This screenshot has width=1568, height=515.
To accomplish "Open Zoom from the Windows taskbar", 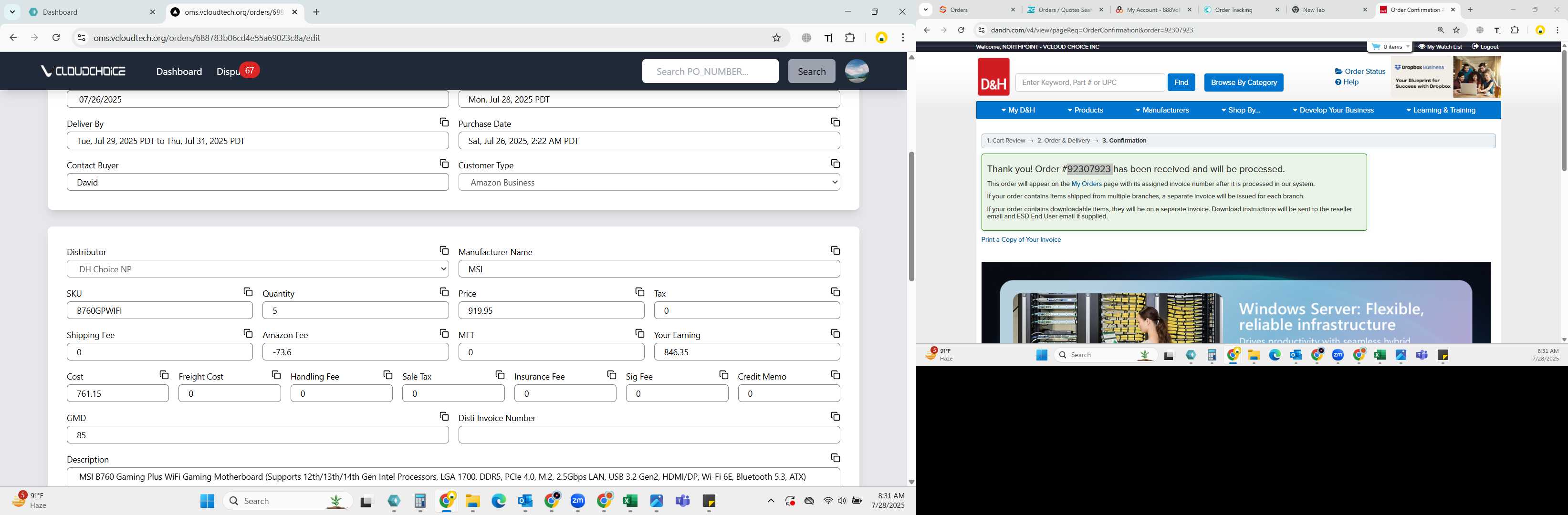I will coord(578,501).
